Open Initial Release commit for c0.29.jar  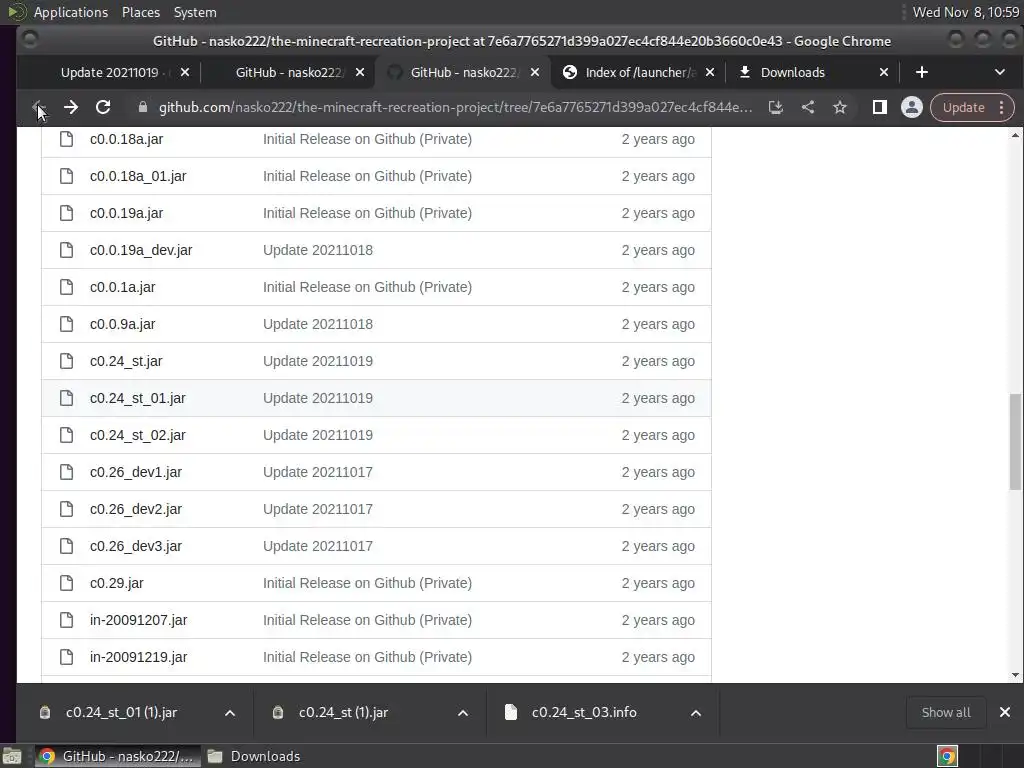click(367, 583)
